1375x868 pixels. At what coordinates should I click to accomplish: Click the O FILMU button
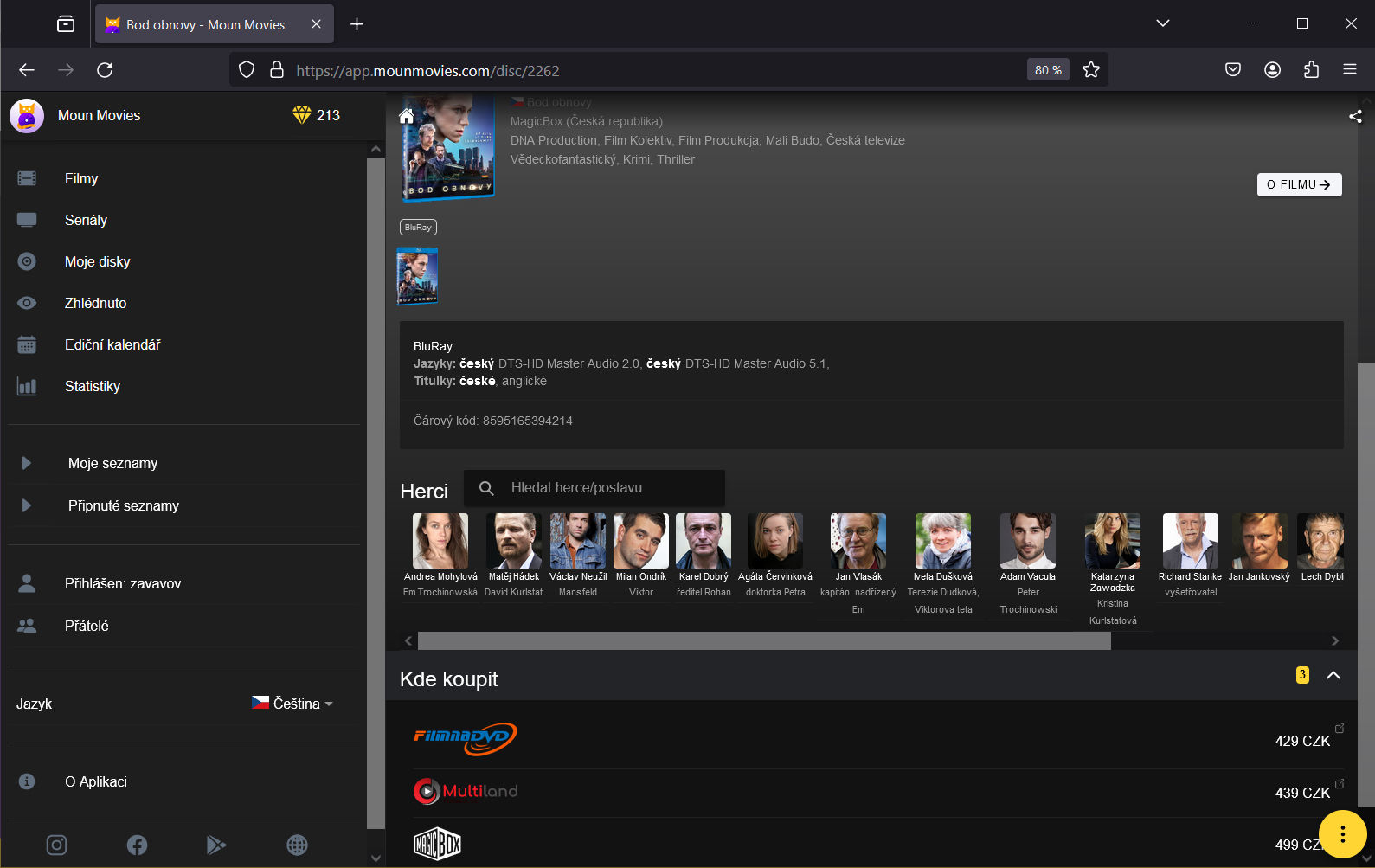click(1298, 184)
